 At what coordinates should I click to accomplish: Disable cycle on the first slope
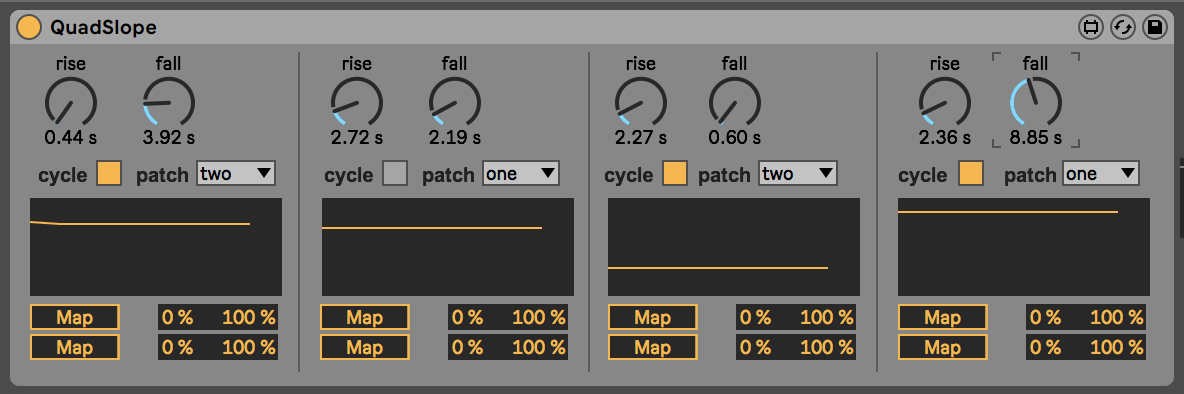tap(109, 174)
